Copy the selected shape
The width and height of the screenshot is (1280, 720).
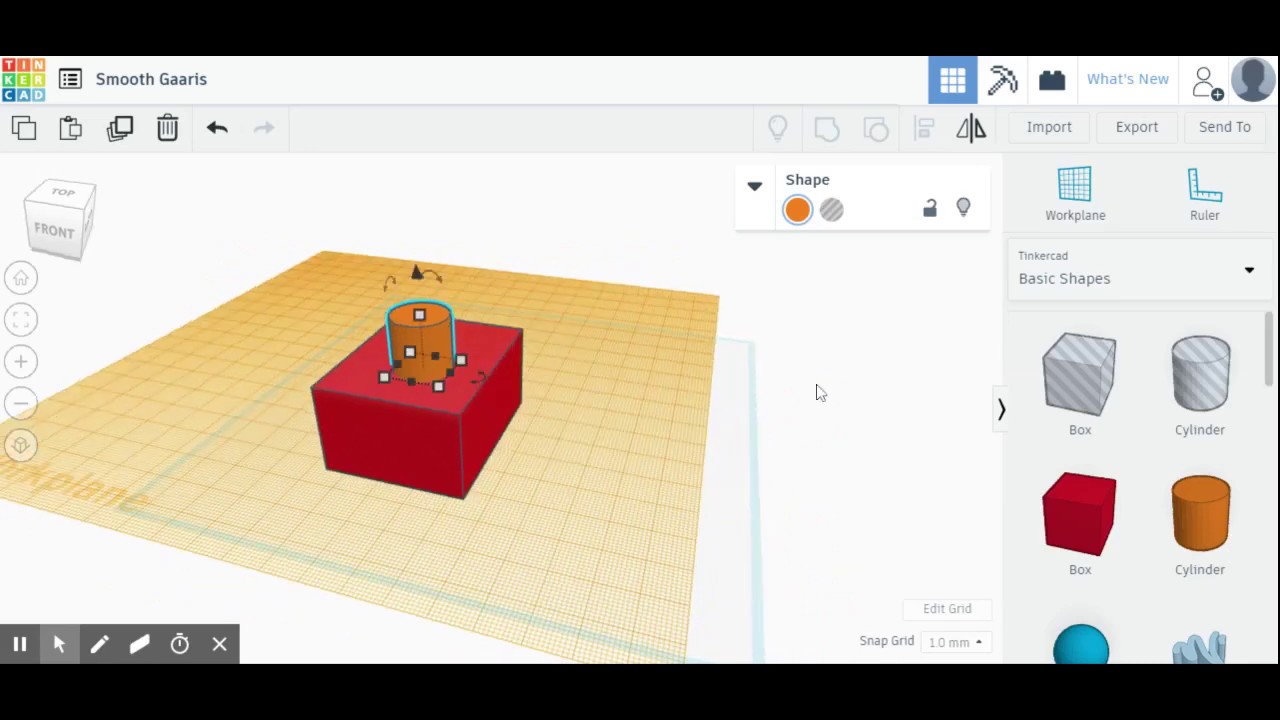24,127
